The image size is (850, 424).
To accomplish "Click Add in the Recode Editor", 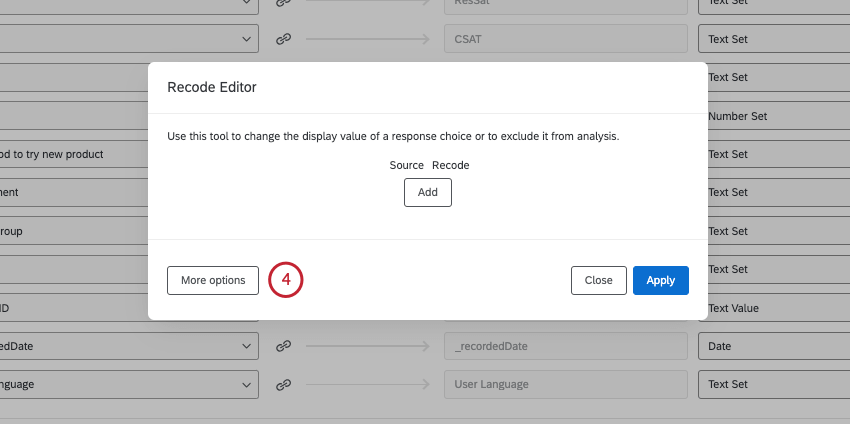I will (428, 192).
